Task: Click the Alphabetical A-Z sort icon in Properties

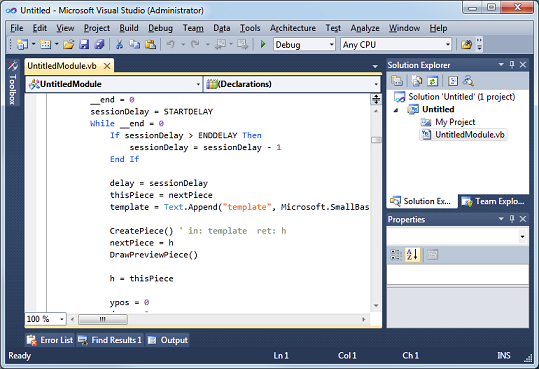Action: 412,255
